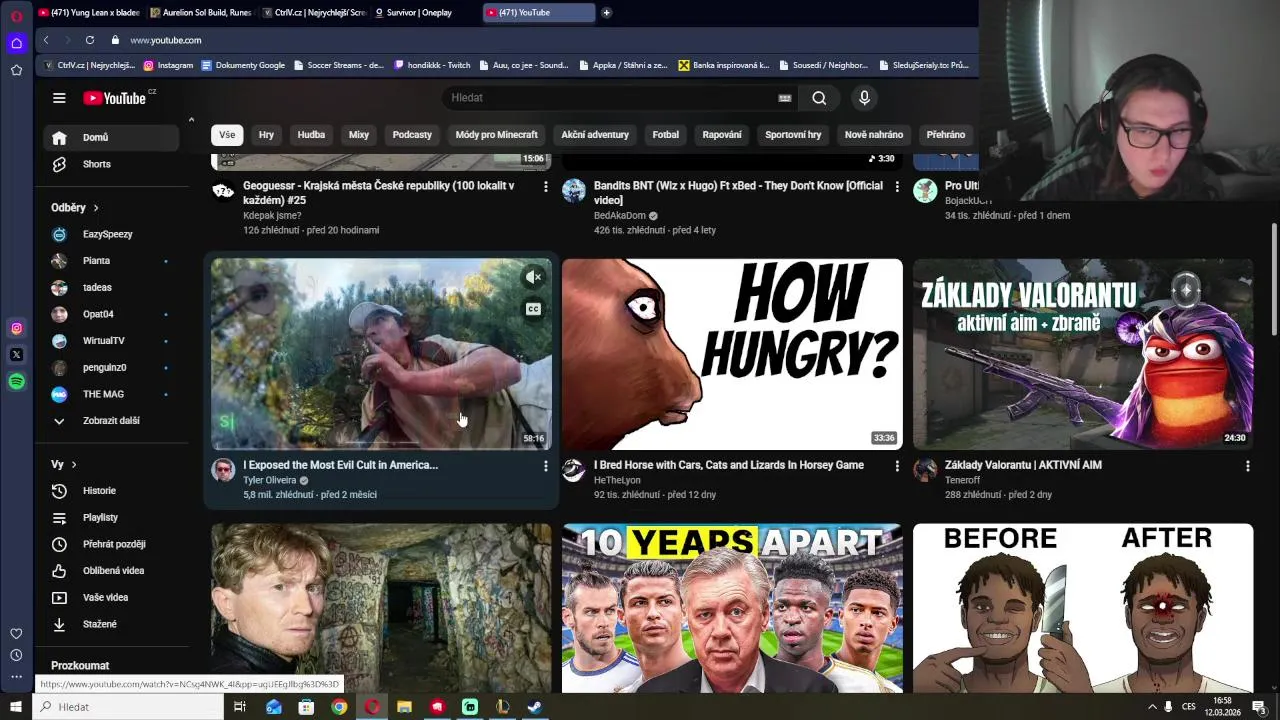Viewport: 1280px width, 720px height.
Task: Toggle mute on the video preview
Action: (x=533, y=277)
